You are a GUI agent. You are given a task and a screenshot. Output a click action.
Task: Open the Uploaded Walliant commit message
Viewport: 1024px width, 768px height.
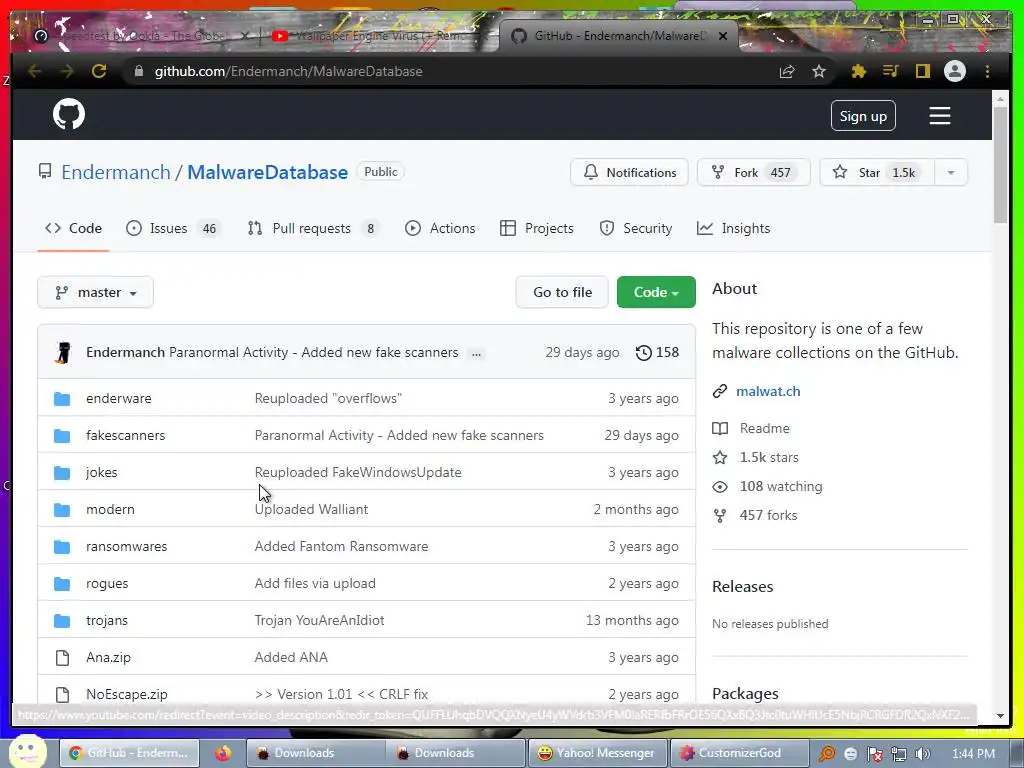point(311,509)
